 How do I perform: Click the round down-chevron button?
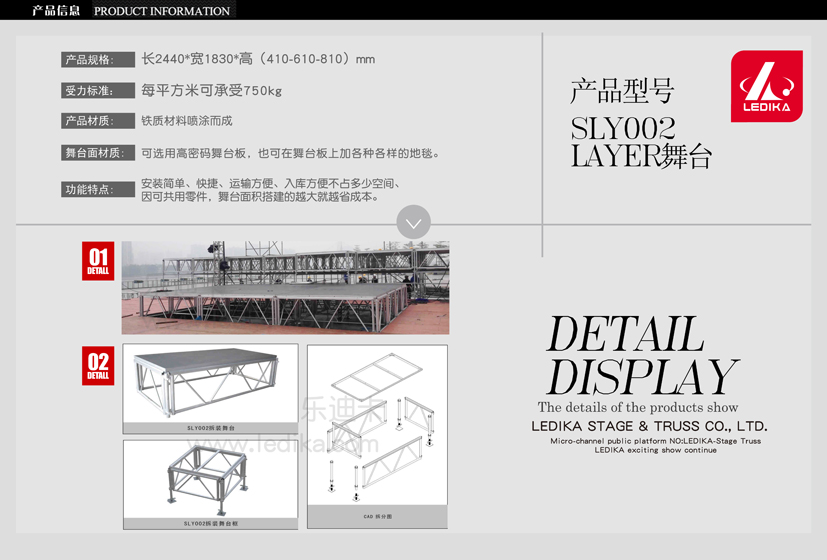(414, 222)
